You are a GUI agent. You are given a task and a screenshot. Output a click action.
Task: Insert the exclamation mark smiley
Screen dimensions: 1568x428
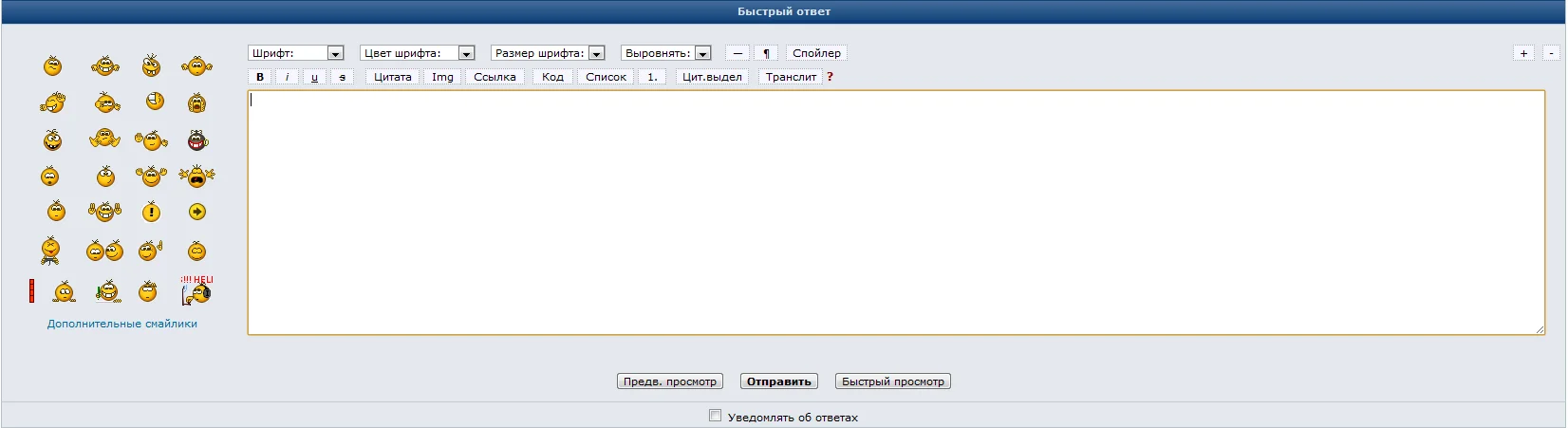point(151,213)
